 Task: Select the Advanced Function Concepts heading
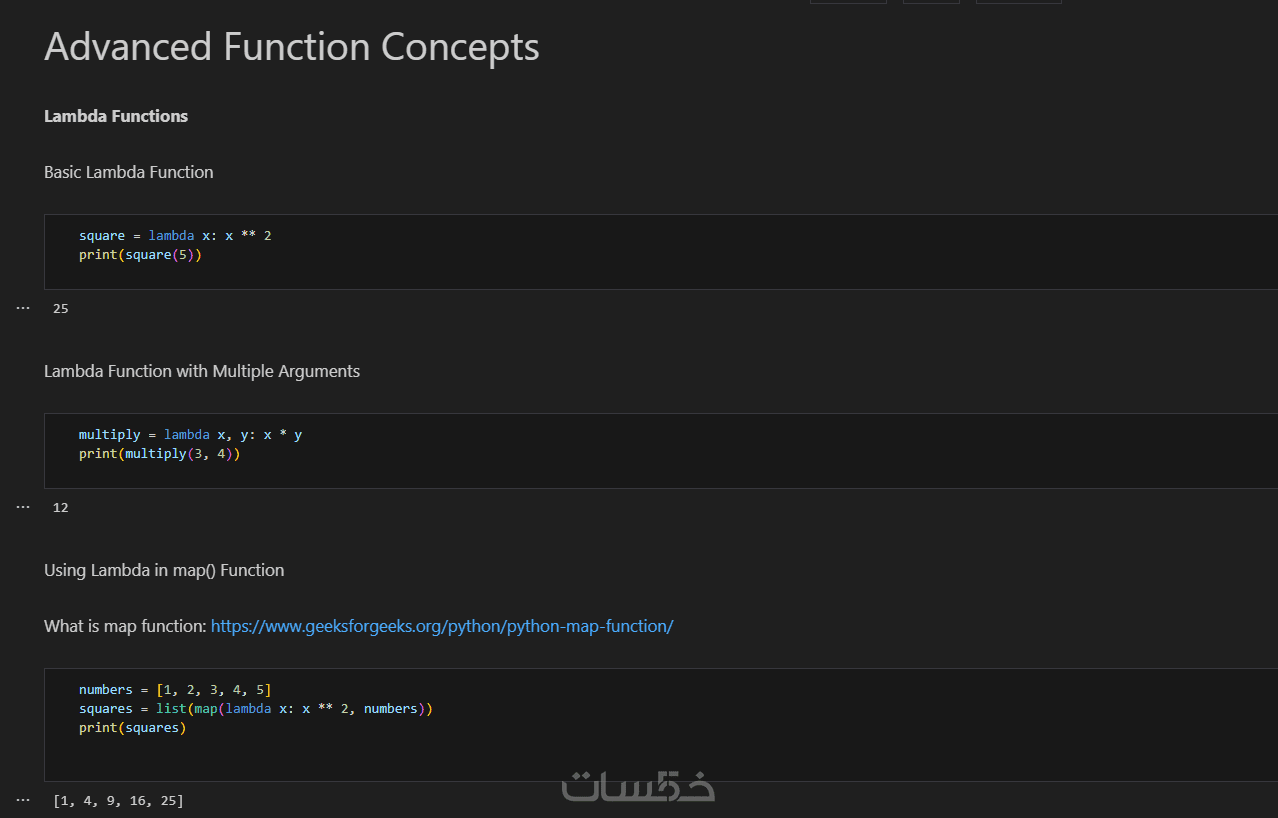pos(291,47)
